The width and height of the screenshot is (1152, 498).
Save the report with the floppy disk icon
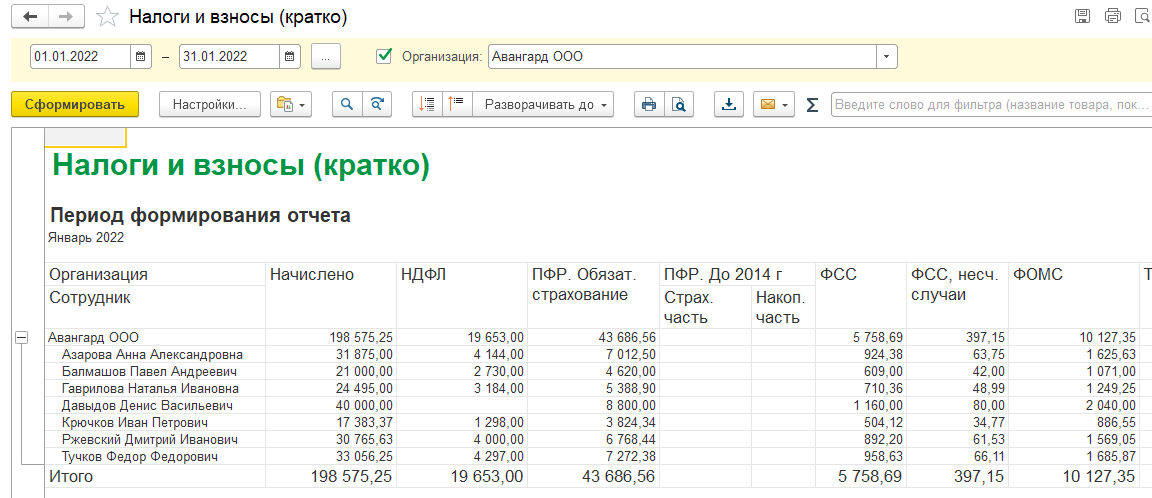pos(1082,16)
